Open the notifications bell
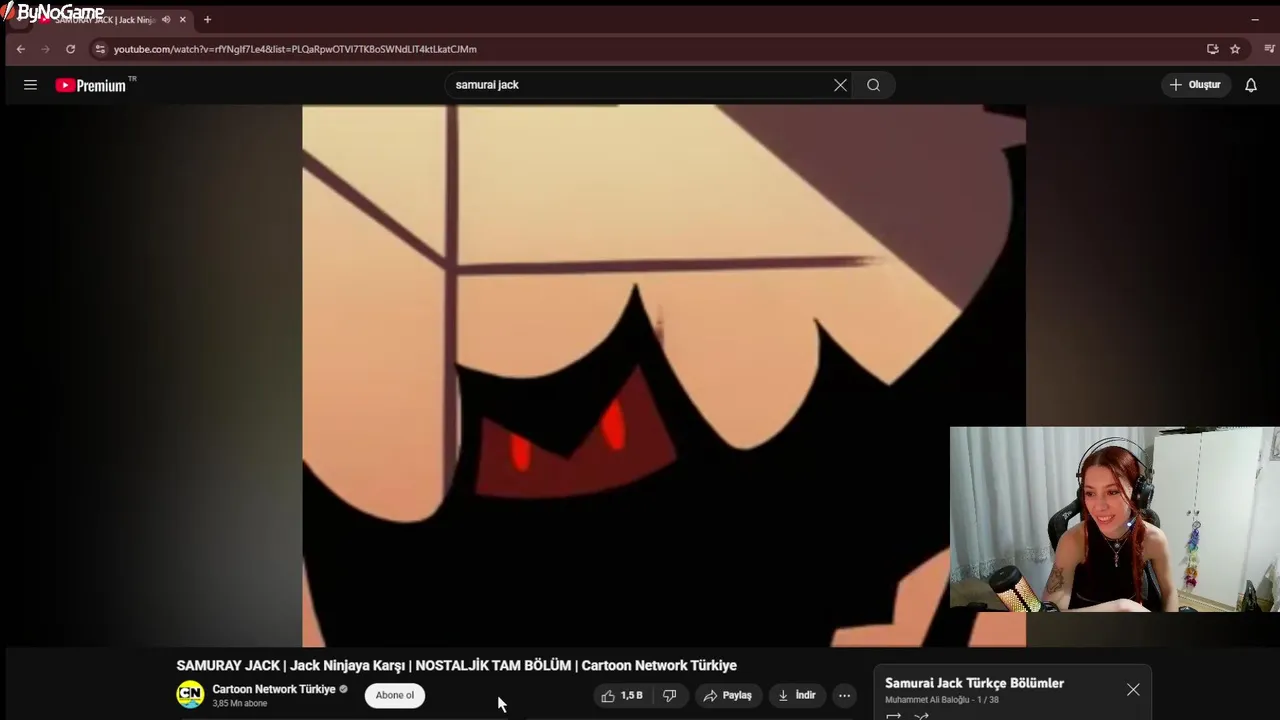 pos(1250,85)
